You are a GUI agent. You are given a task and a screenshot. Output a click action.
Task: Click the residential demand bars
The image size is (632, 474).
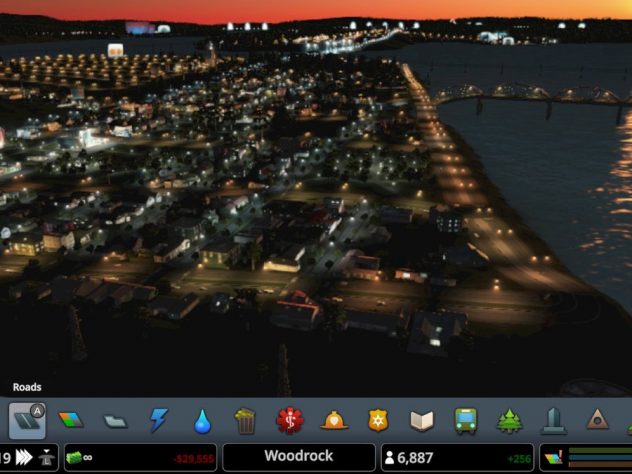pyautogui.click(x=600, y=450)
